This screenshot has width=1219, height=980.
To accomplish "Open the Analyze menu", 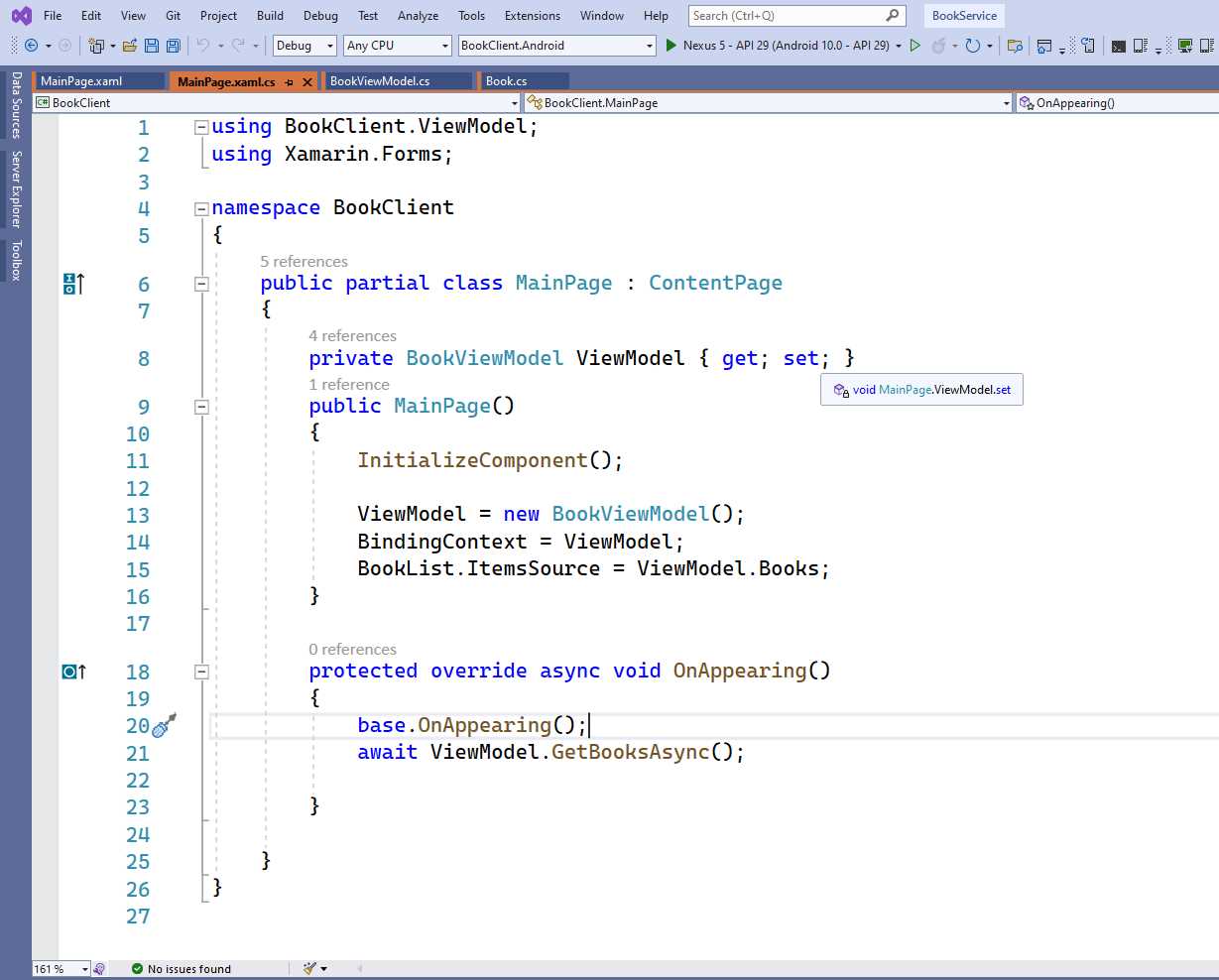I will 418,16.
